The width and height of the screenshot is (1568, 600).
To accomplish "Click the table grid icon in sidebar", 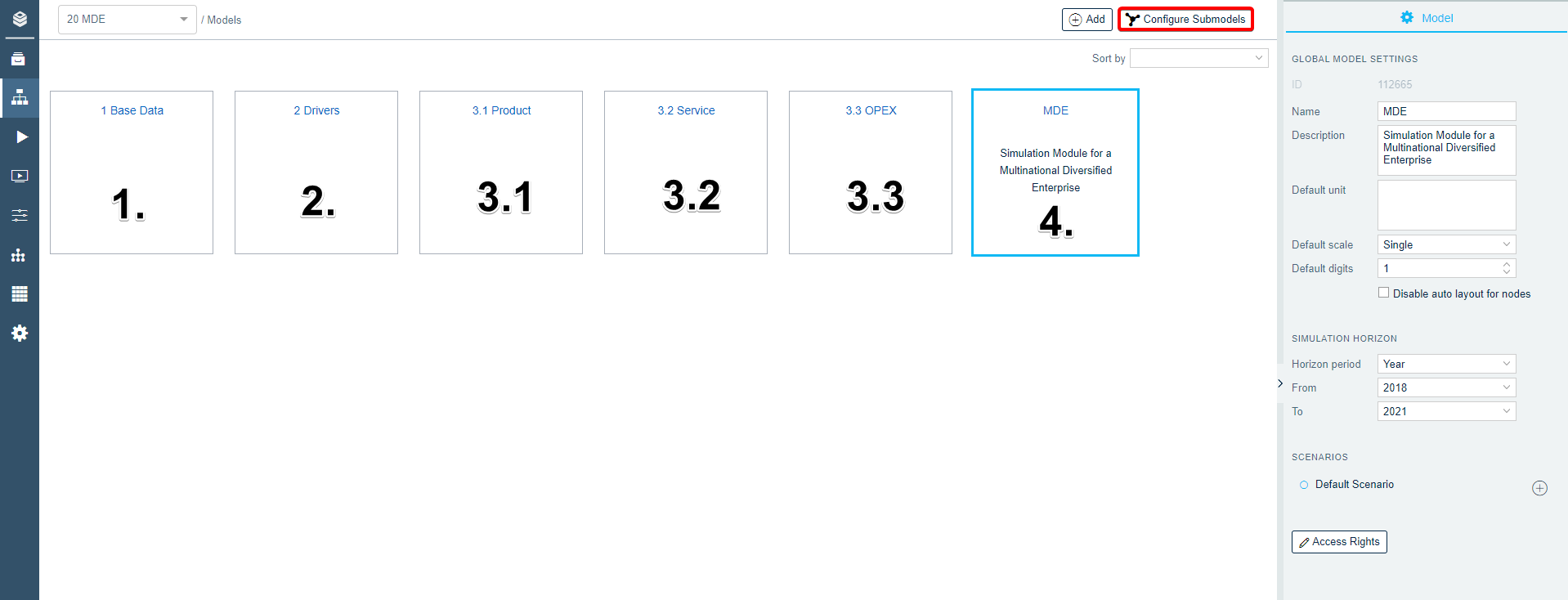I will pyautogui.click(x=20, y=293).
